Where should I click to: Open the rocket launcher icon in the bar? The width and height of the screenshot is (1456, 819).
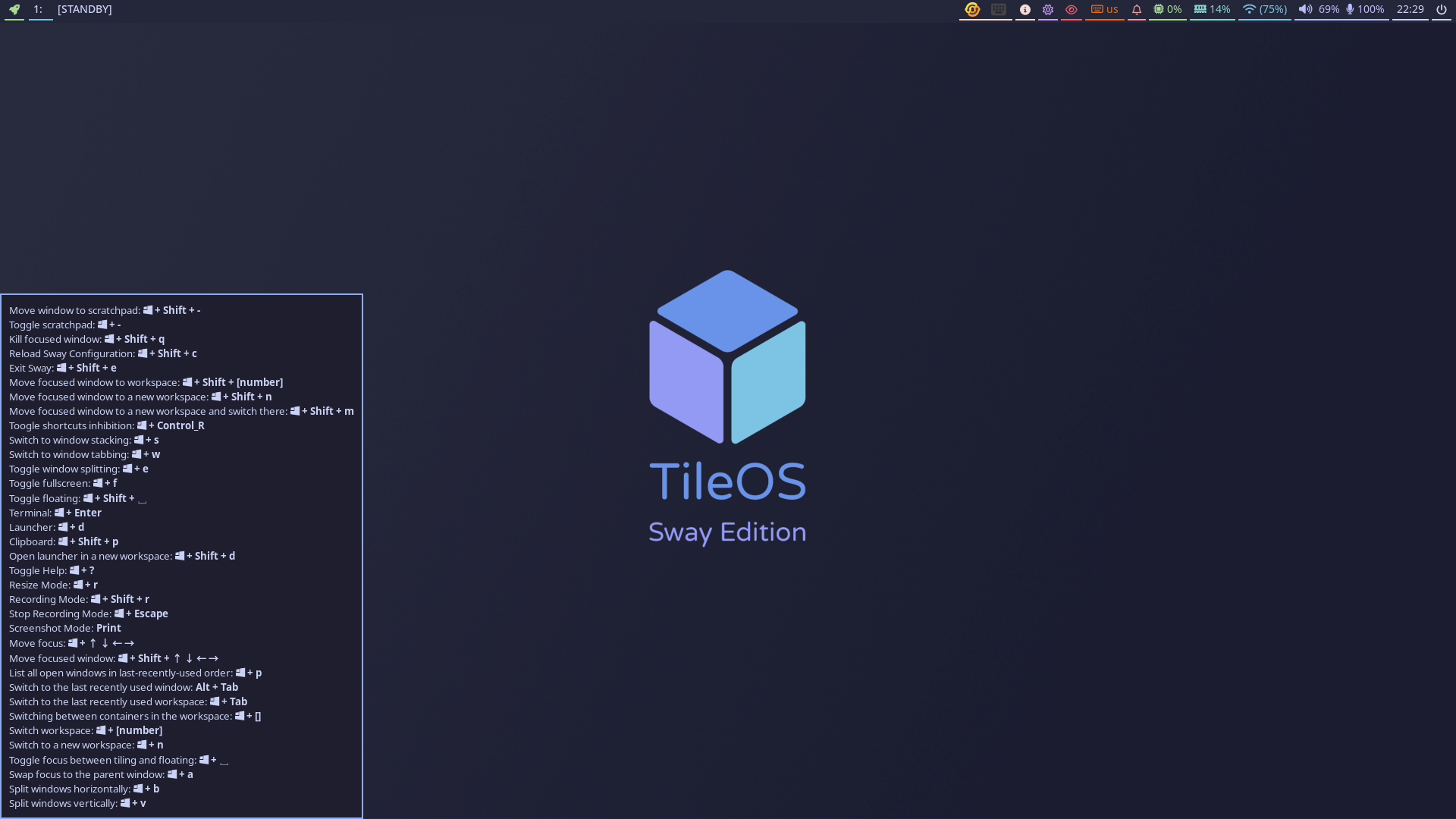tap(14, 10)
